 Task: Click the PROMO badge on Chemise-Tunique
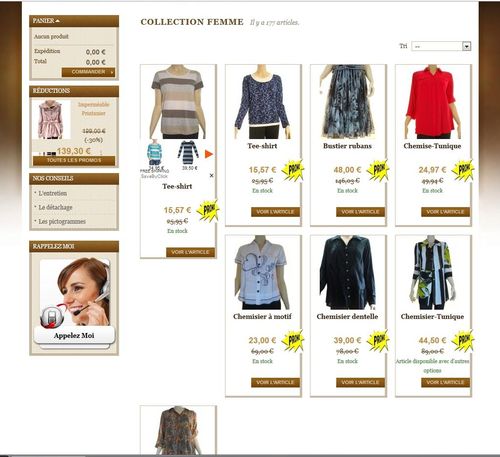click(463, 170)
